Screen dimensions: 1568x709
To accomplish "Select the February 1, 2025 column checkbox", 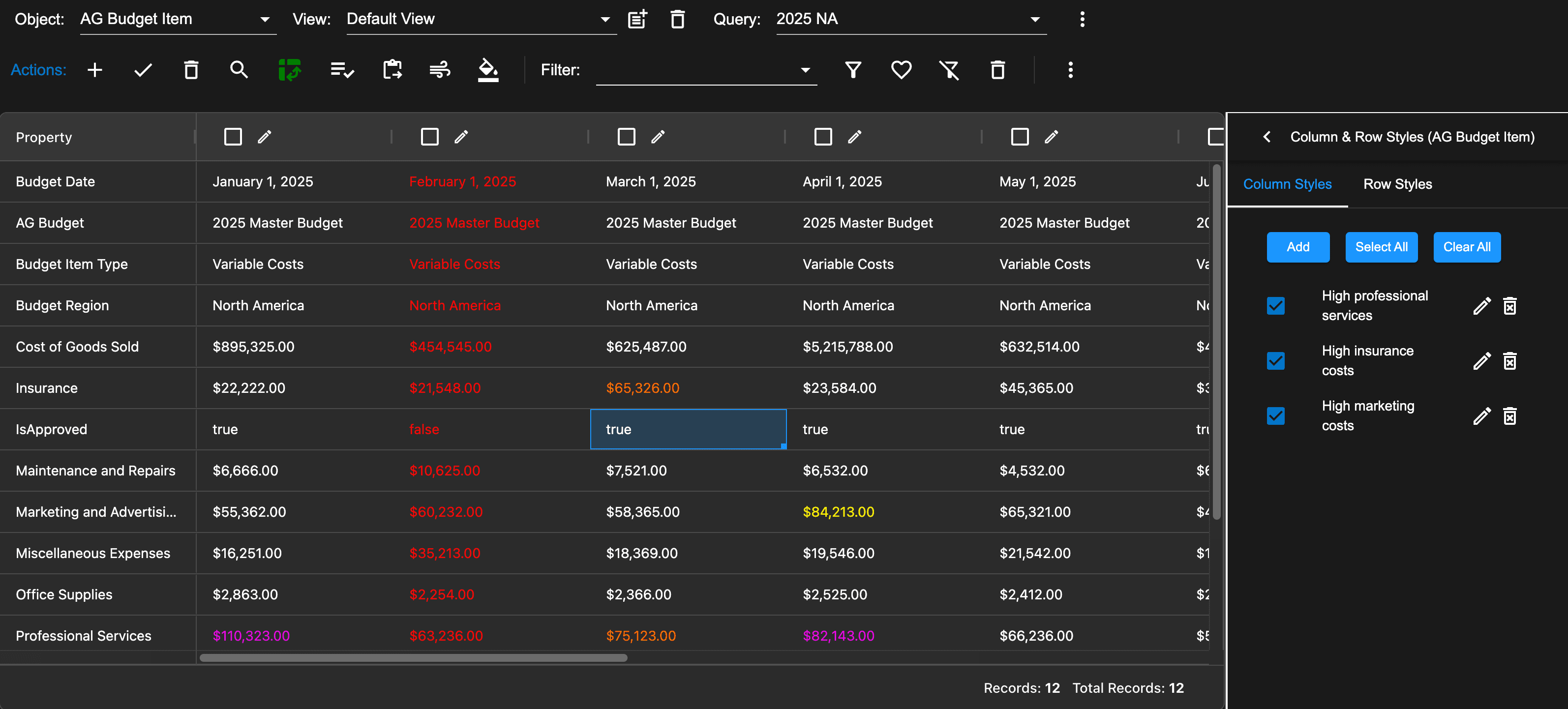I will coord(430,136).
